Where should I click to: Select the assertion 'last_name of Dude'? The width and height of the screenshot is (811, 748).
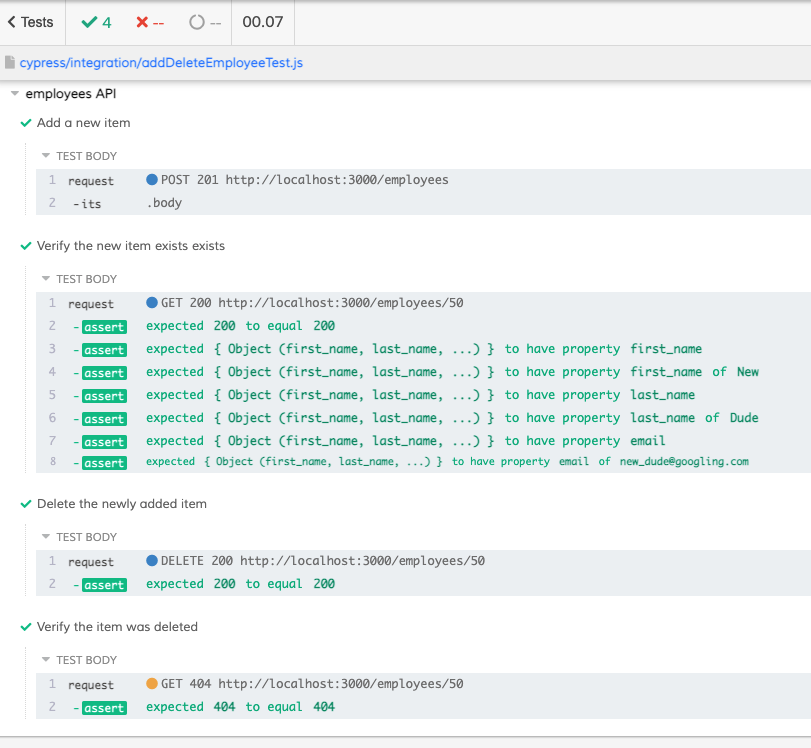pos(423,418)
